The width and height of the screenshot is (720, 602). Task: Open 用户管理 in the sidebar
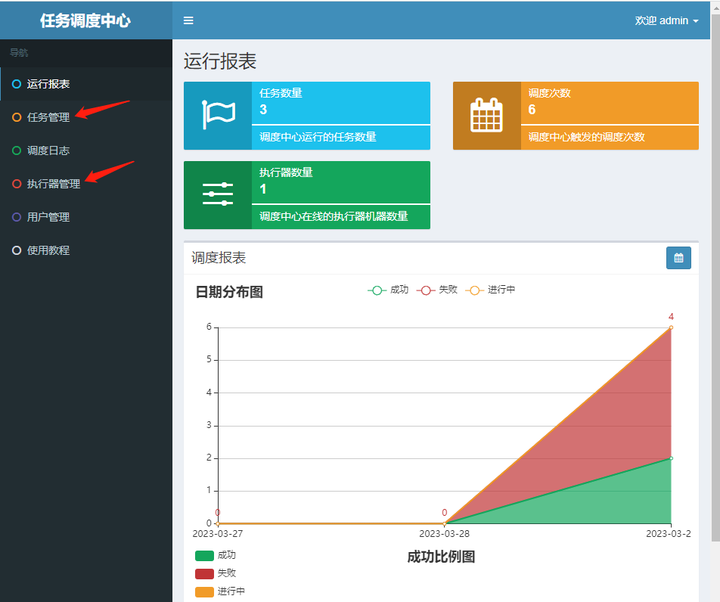pyautogui.click(x=86, y=217)
